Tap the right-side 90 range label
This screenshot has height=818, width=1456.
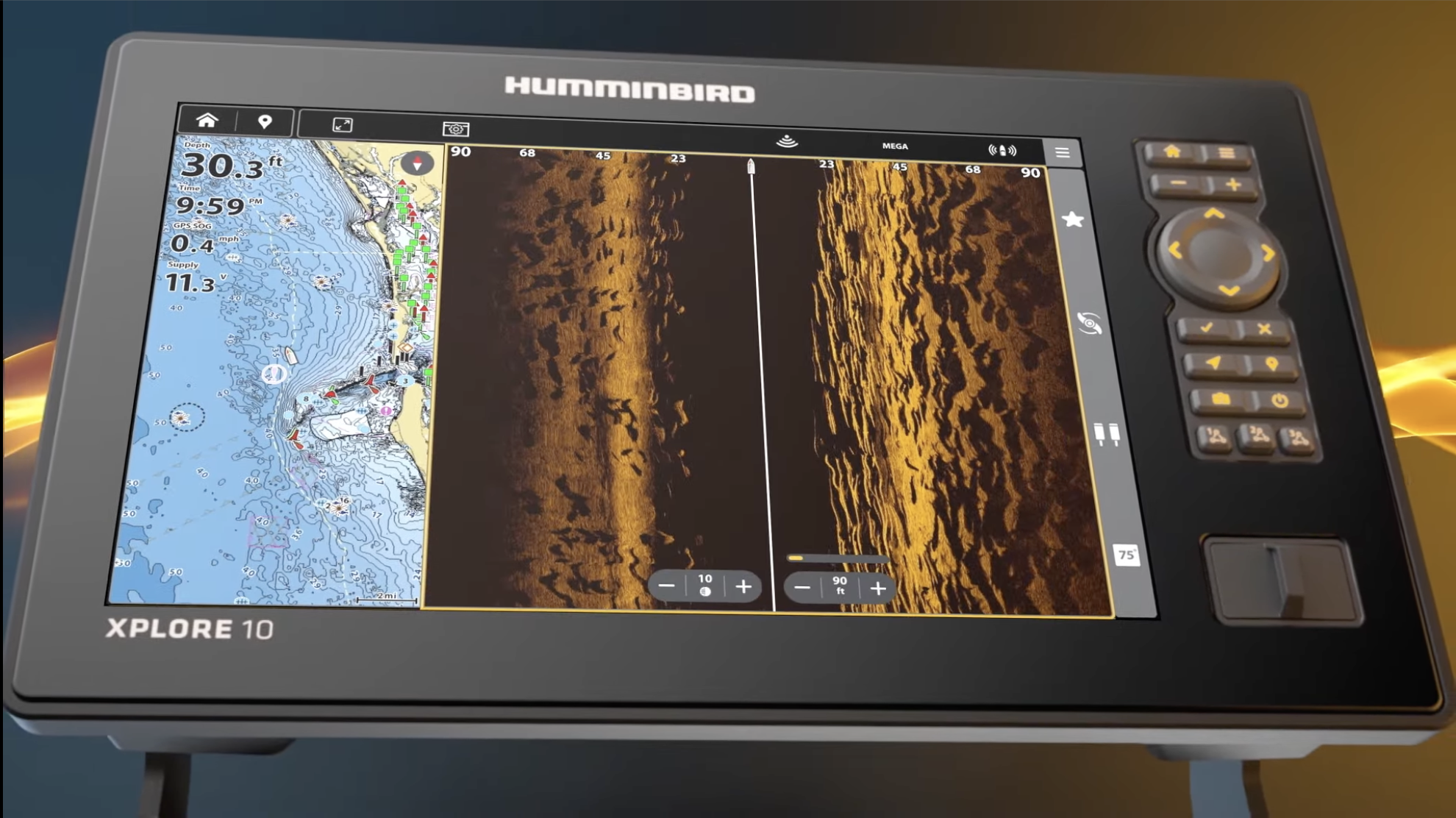click(x=1030, y=173)
